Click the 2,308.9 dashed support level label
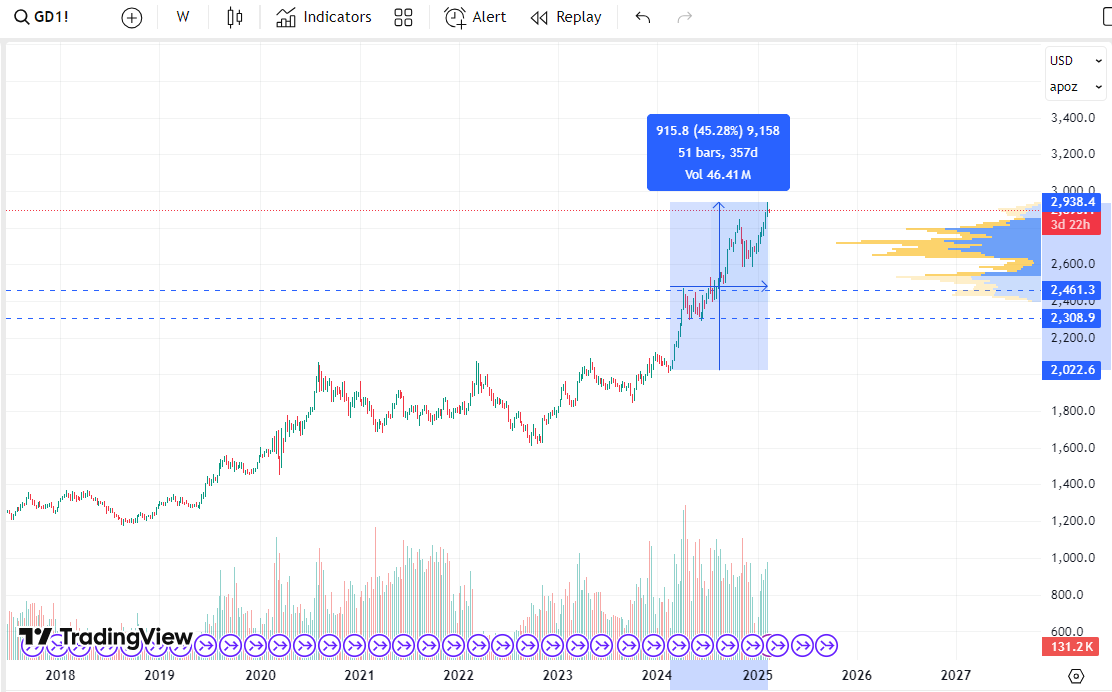The image size is (1112, 692). click(1071, 317)
